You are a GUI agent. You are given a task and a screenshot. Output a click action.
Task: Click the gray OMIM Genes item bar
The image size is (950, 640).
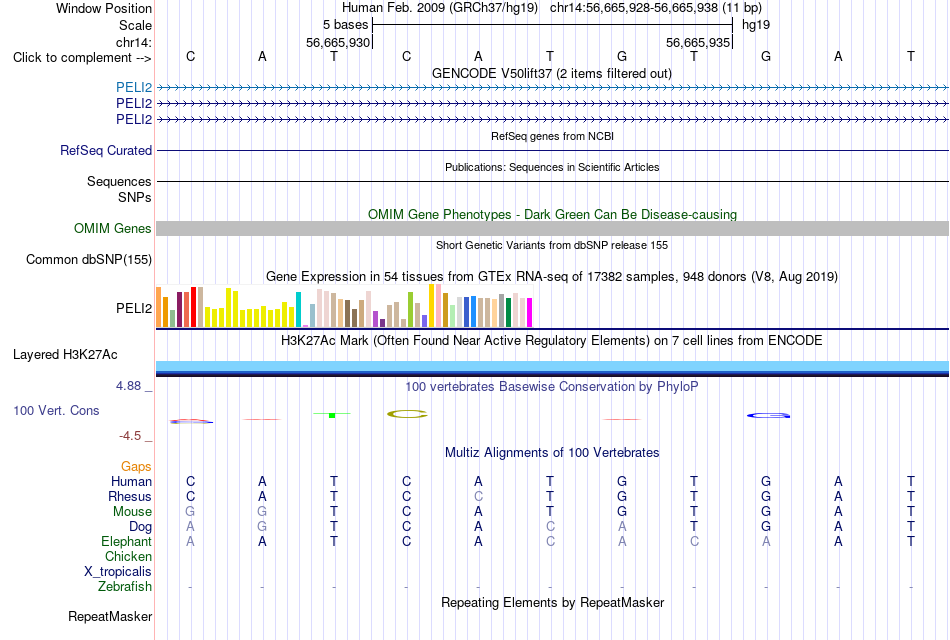pyautogui.click(x=552, y=228)
